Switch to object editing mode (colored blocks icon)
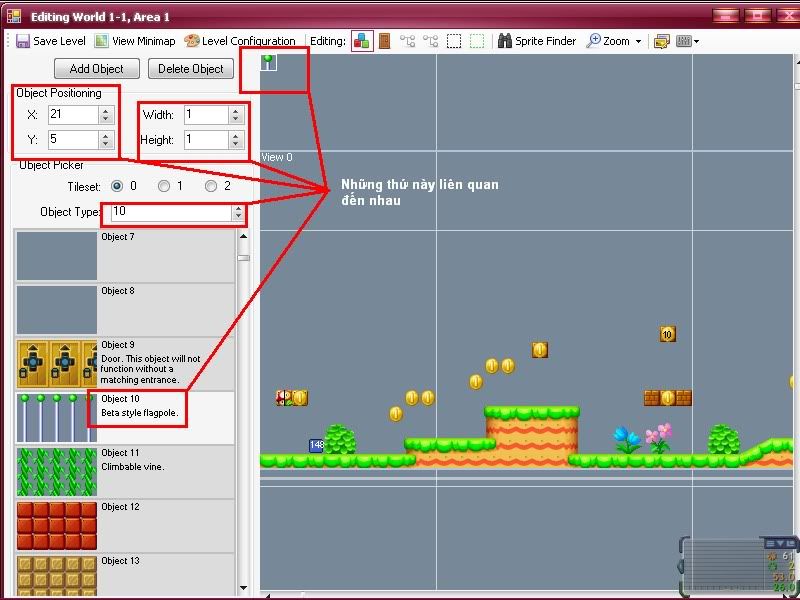The height and width of the screenshot is (600, 800). click(x=362, y=41)
